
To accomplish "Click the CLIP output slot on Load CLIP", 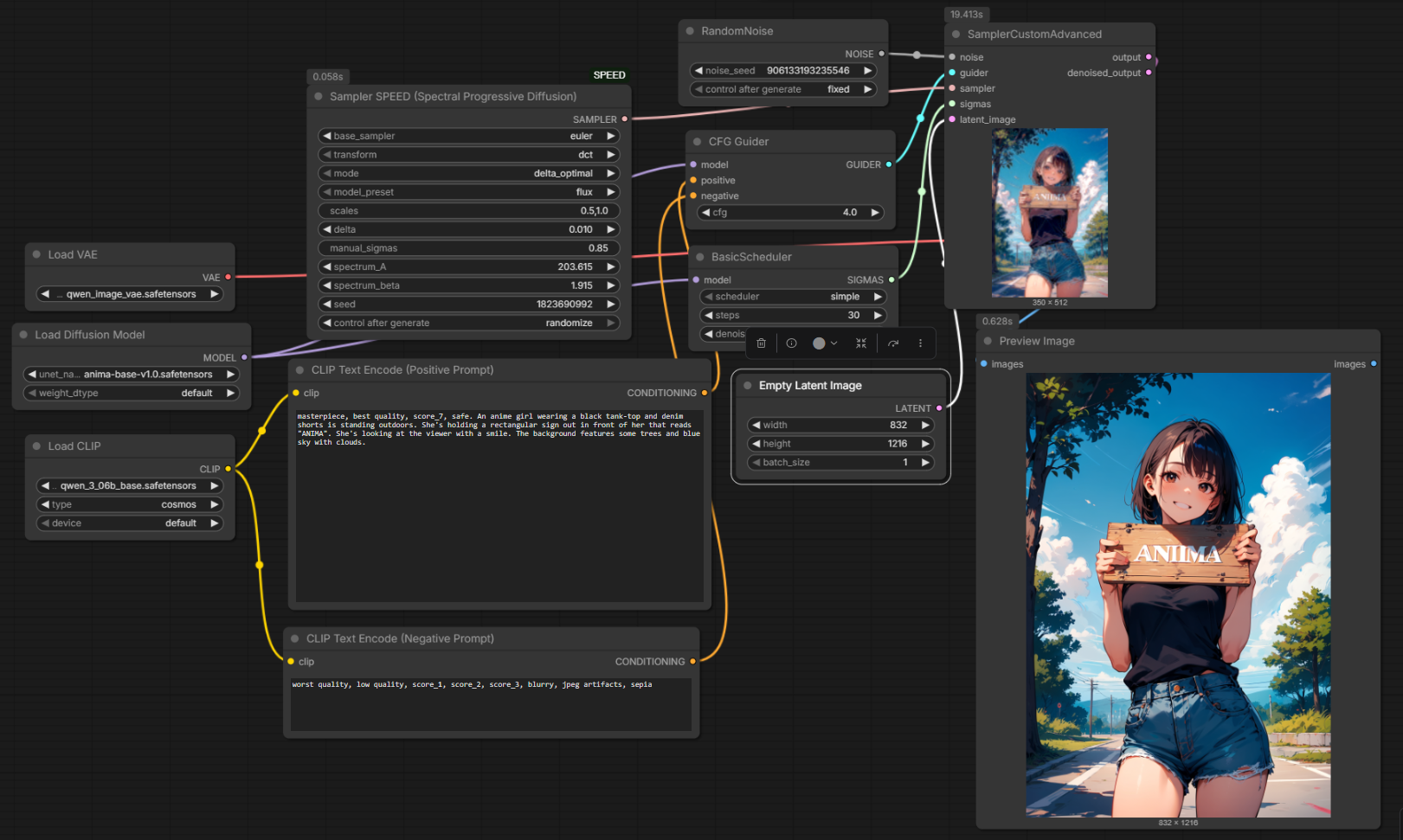I will 228,468.
